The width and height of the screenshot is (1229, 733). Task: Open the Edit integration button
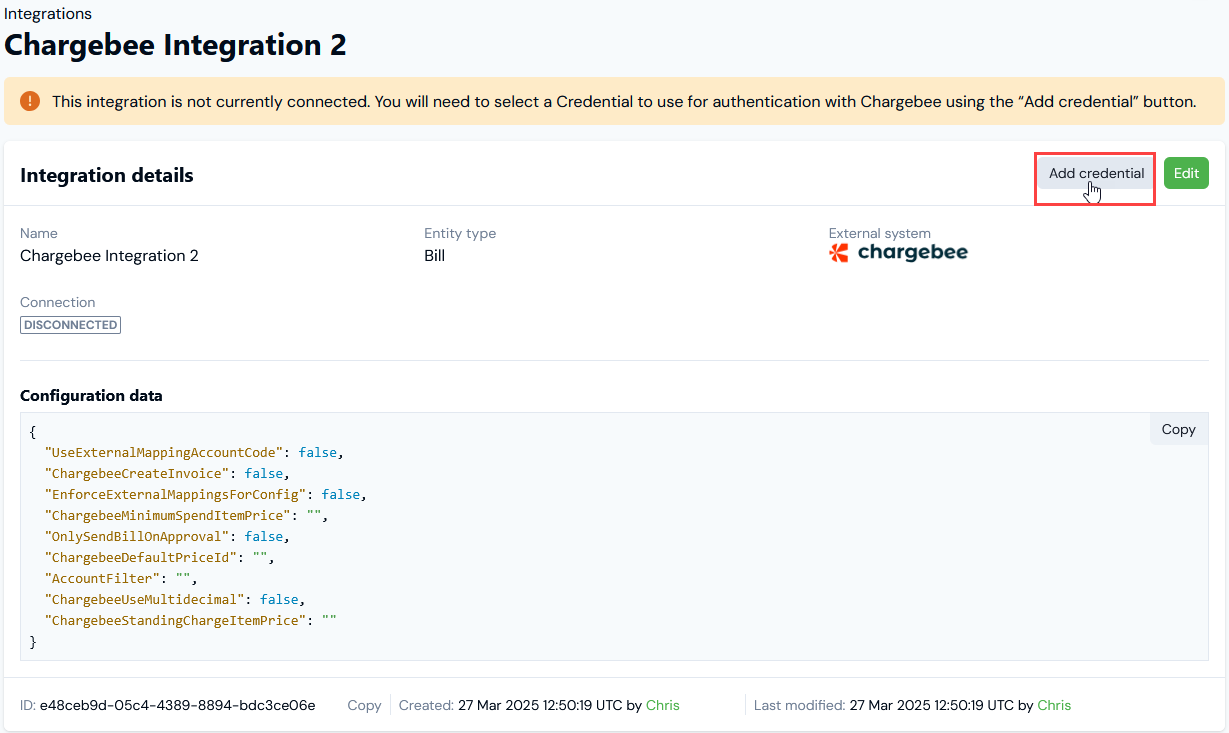1186,173
